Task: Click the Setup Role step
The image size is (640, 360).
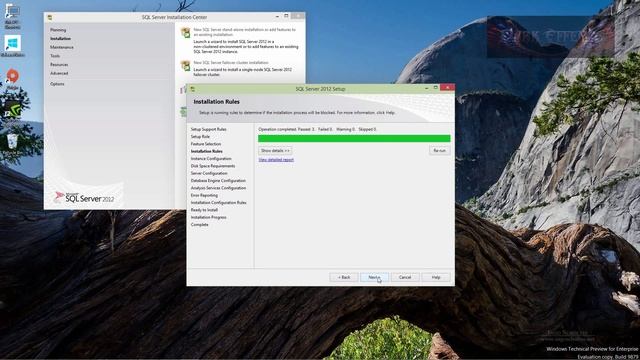Action: [x=200, y=137]
